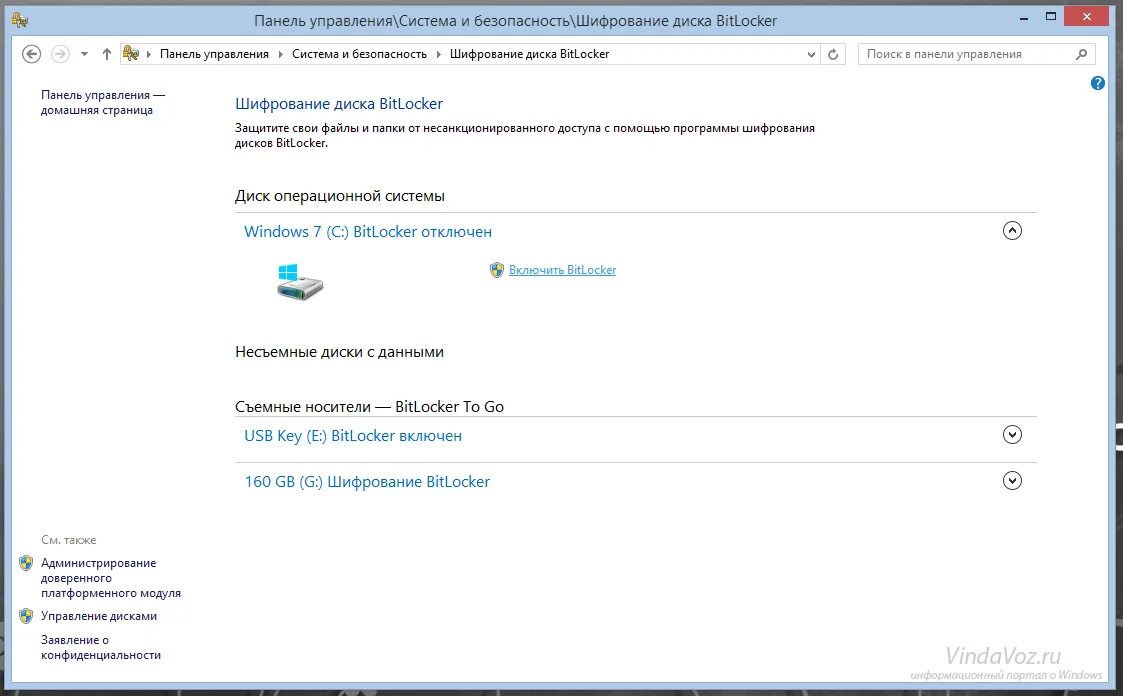Refresh the control panel page
Screen dimensions: 1123x696
click(x=833, y=54)
